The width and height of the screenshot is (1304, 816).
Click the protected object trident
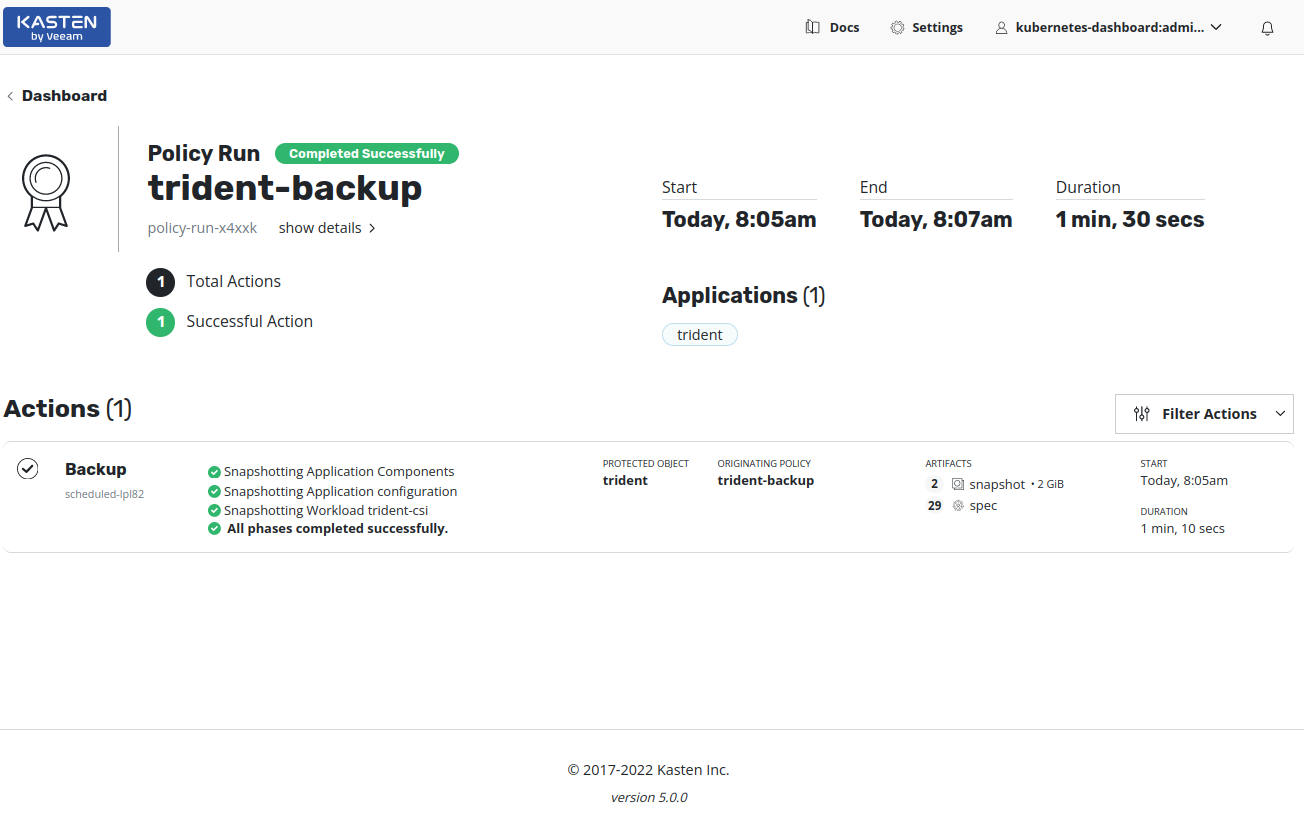625,481
